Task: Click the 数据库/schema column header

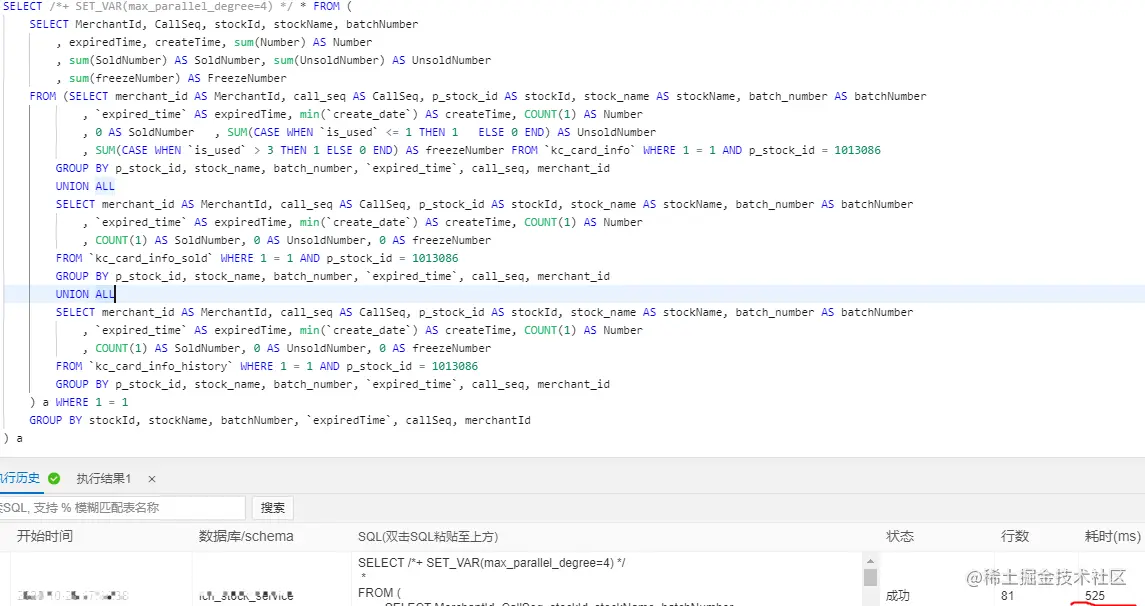Action: coord(246,537)
